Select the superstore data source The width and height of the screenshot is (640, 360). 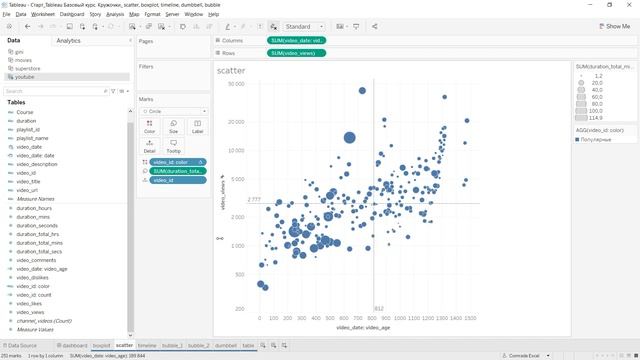[x=28, y=69]
